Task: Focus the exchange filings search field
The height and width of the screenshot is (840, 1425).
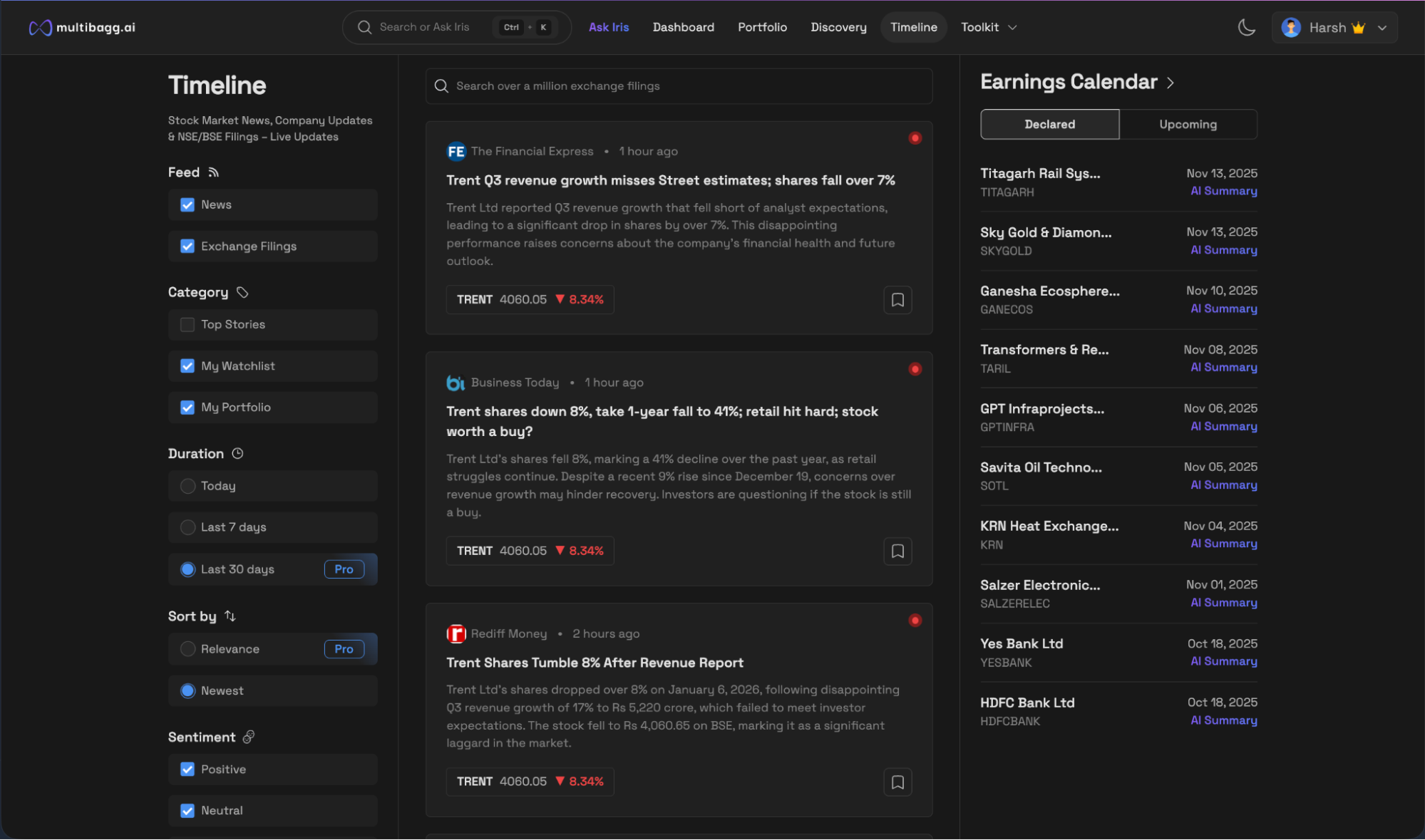Action: point(679,86)
